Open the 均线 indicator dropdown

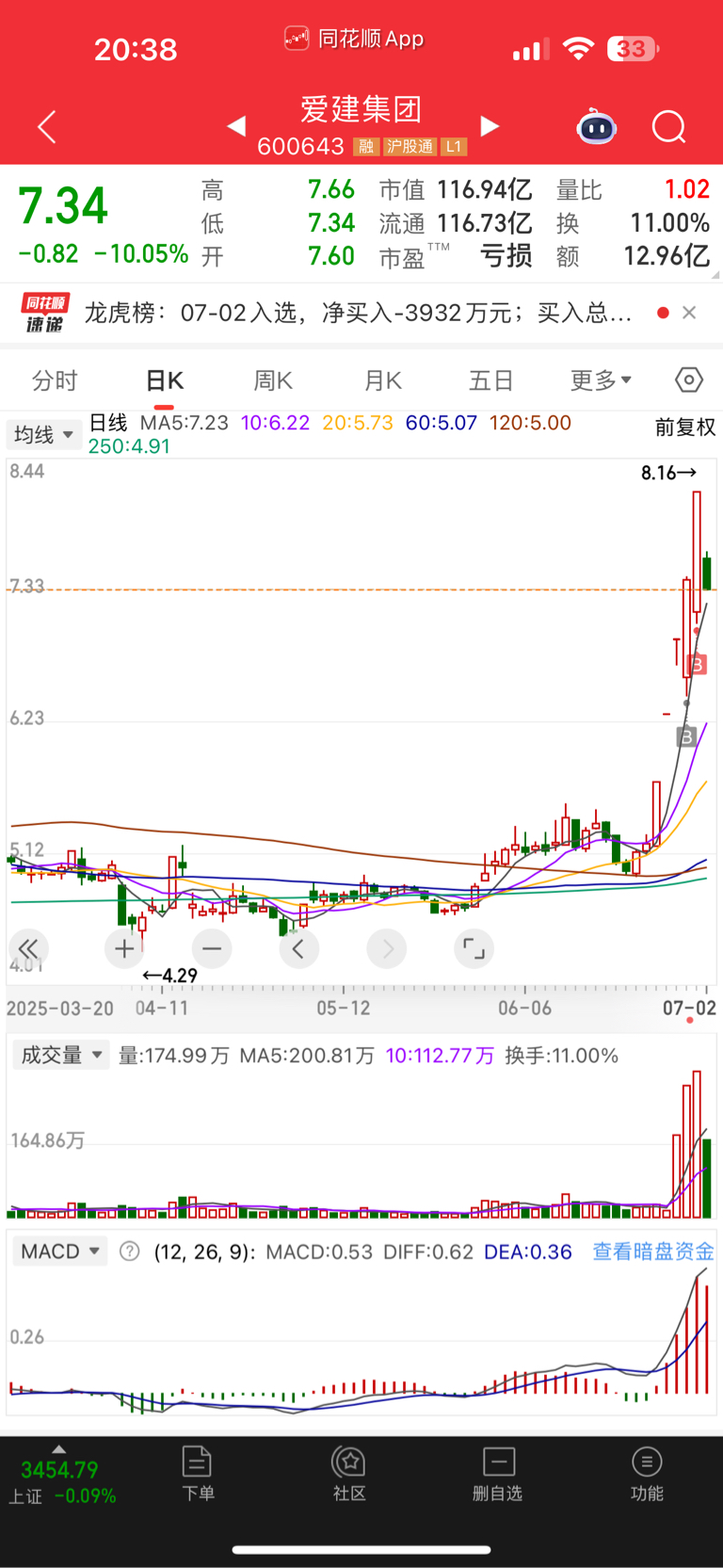pyautogui.click(x=44, y=434)
